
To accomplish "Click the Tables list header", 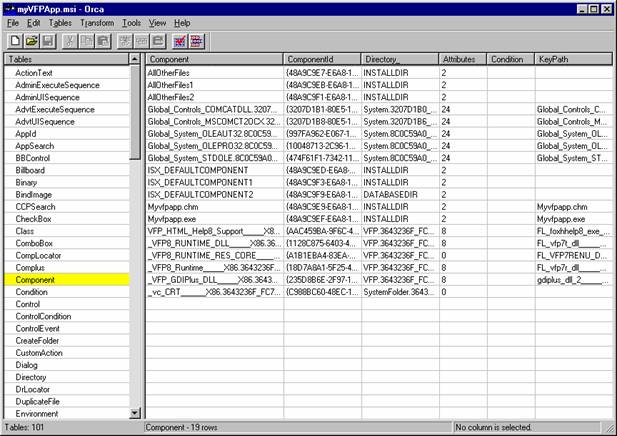I will 67,59.
